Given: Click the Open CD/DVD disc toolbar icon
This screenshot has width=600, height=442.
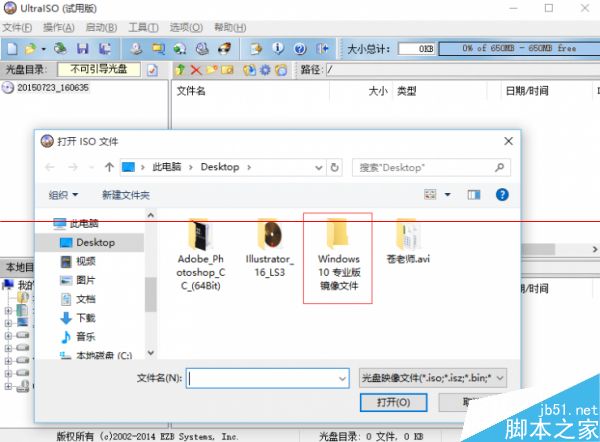Looking at the screenshot, I should coord(60,49).
